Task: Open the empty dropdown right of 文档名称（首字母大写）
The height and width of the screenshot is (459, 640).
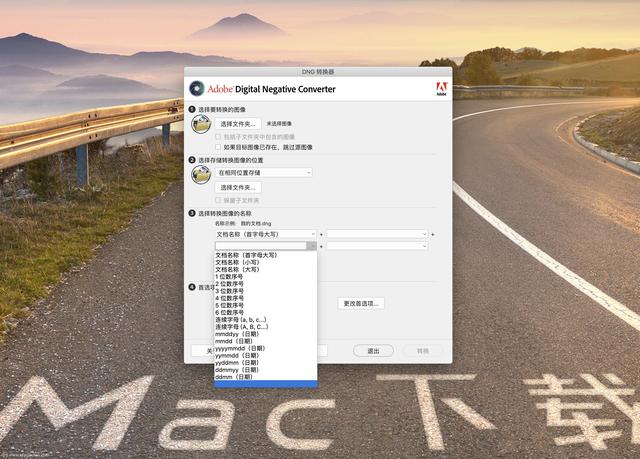Action: coord(377,234)
